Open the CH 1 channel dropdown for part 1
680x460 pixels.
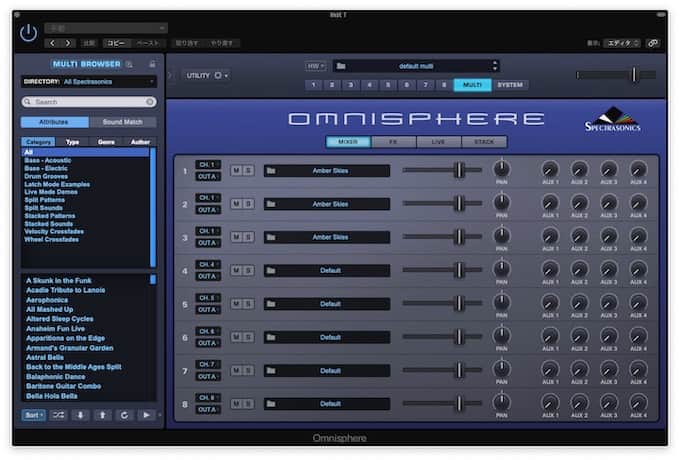pos(208,165)
